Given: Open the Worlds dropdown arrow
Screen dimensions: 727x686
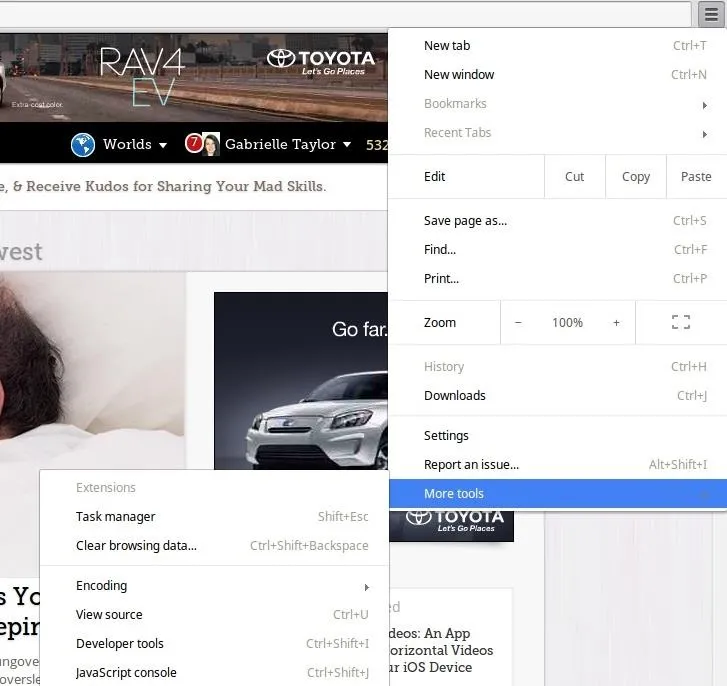Looking at the screenshot, I should coord(163,145).
